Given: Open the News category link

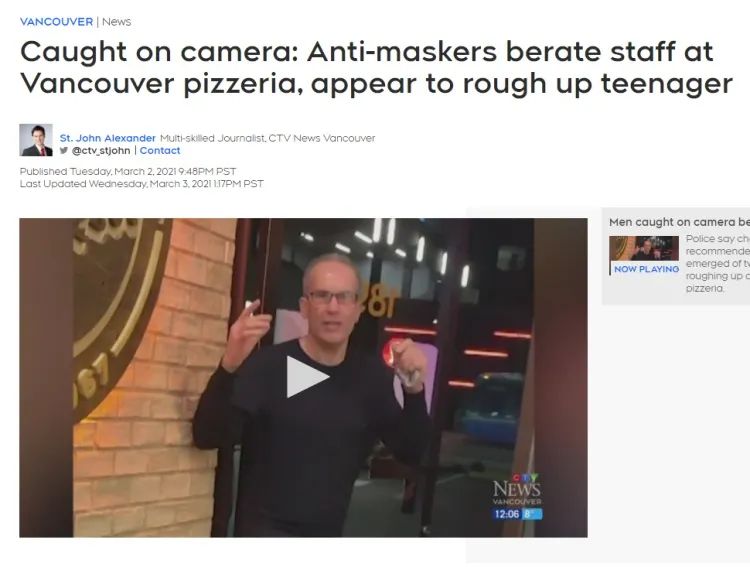Looking at the screenshot, I should point(116,22).
